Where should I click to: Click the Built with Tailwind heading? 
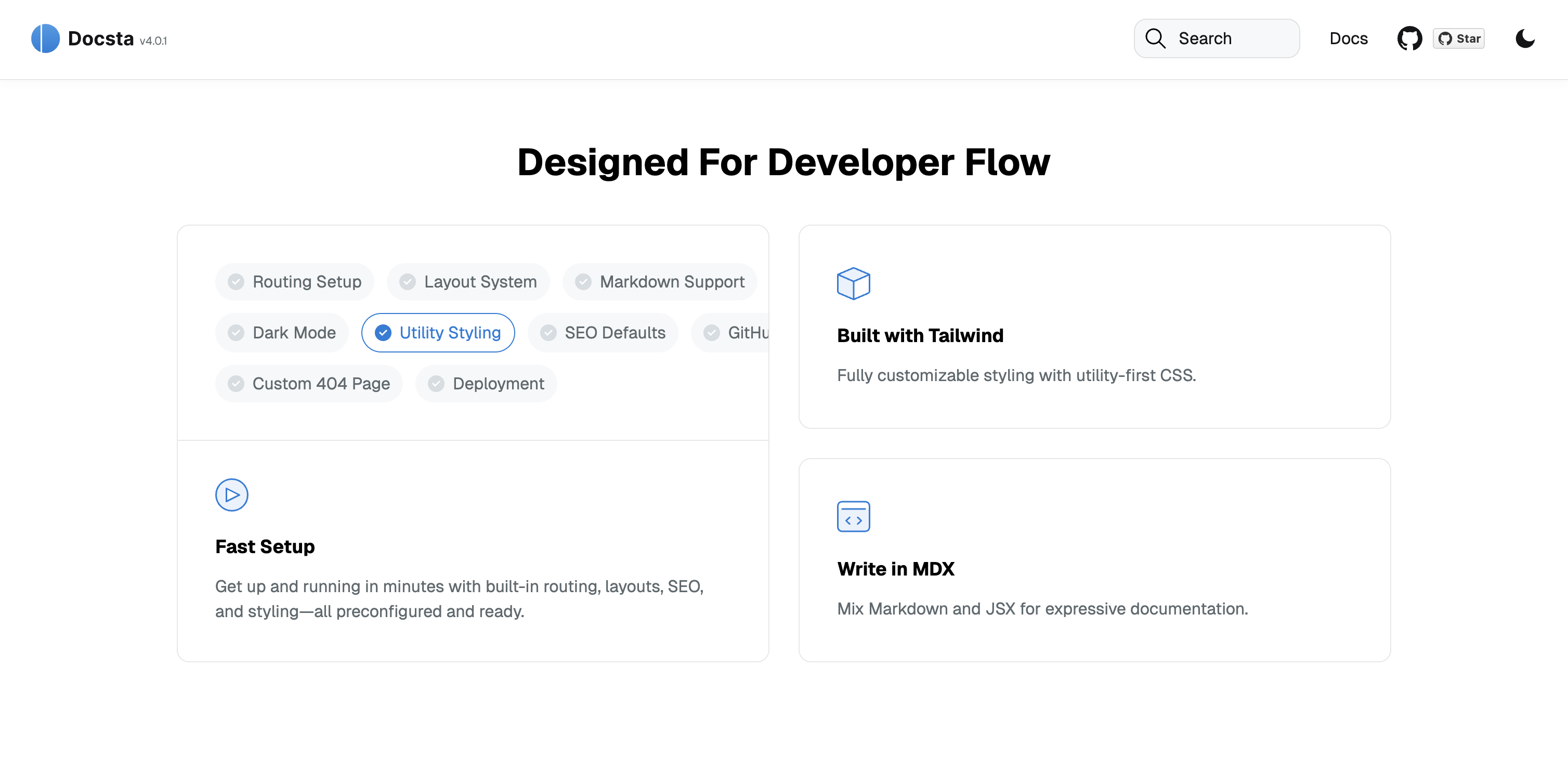tap(920, 335)
